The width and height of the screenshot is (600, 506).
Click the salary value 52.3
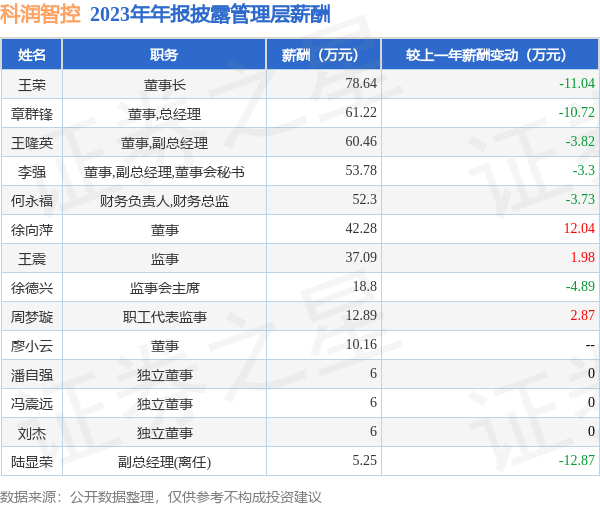click(364, 200)
